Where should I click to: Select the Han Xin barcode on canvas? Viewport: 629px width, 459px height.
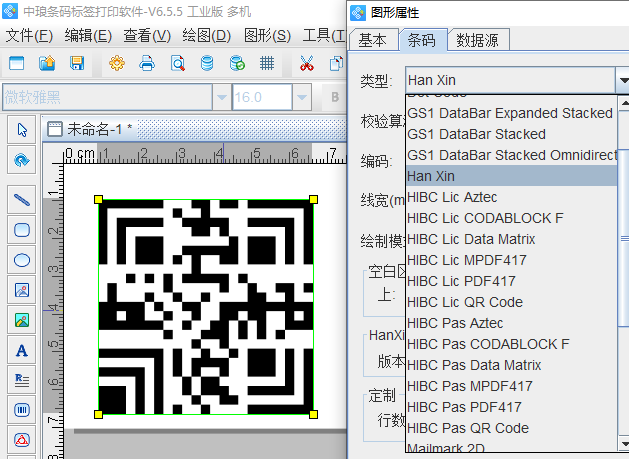[206, 307]
